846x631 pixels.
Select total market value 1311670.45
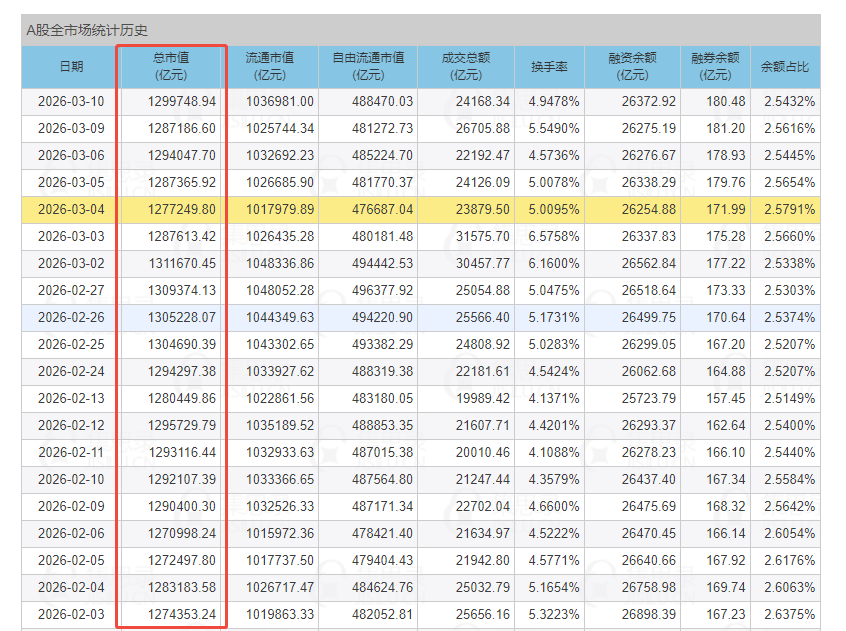[x=182, y=263]
